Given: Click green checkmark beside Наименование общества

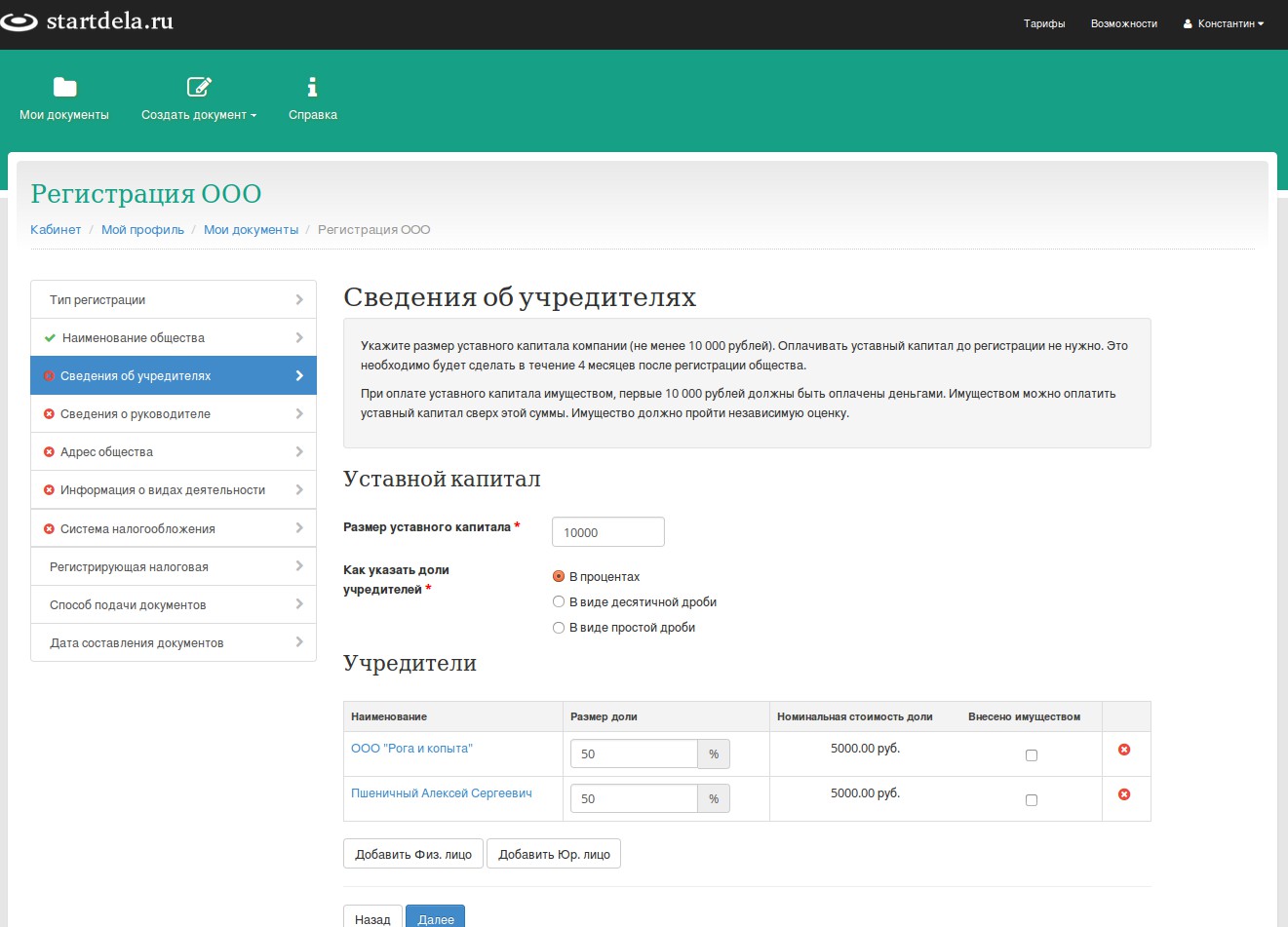Looking at the screenshot, I should coord(50,338).
